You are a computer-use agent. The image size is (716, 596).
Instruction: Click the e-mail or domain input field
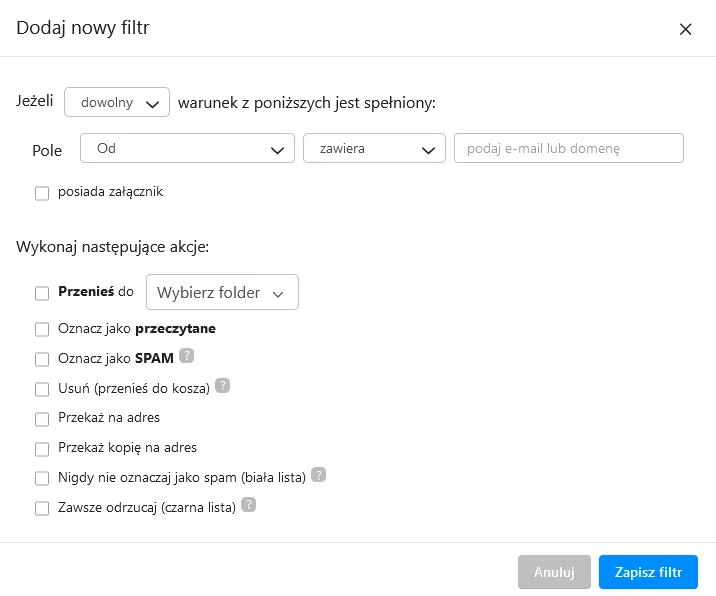569,148
